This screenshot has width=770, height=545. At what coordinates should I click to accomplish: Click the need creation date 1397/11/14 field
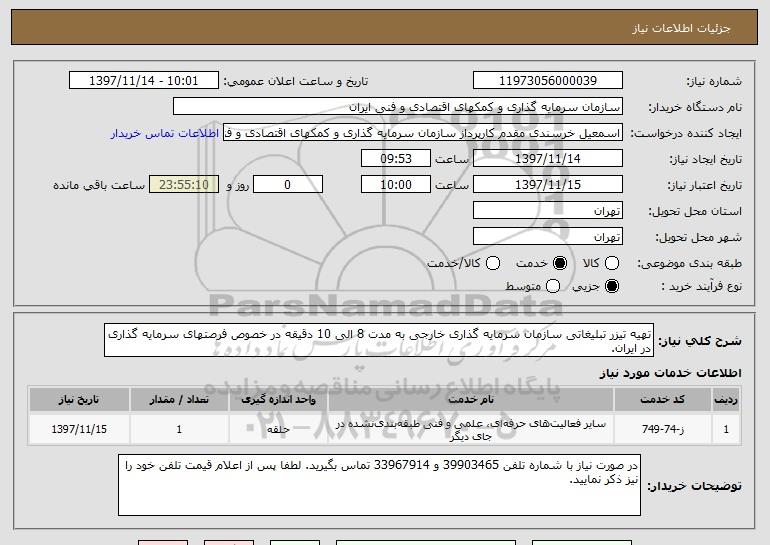[548, 159]
